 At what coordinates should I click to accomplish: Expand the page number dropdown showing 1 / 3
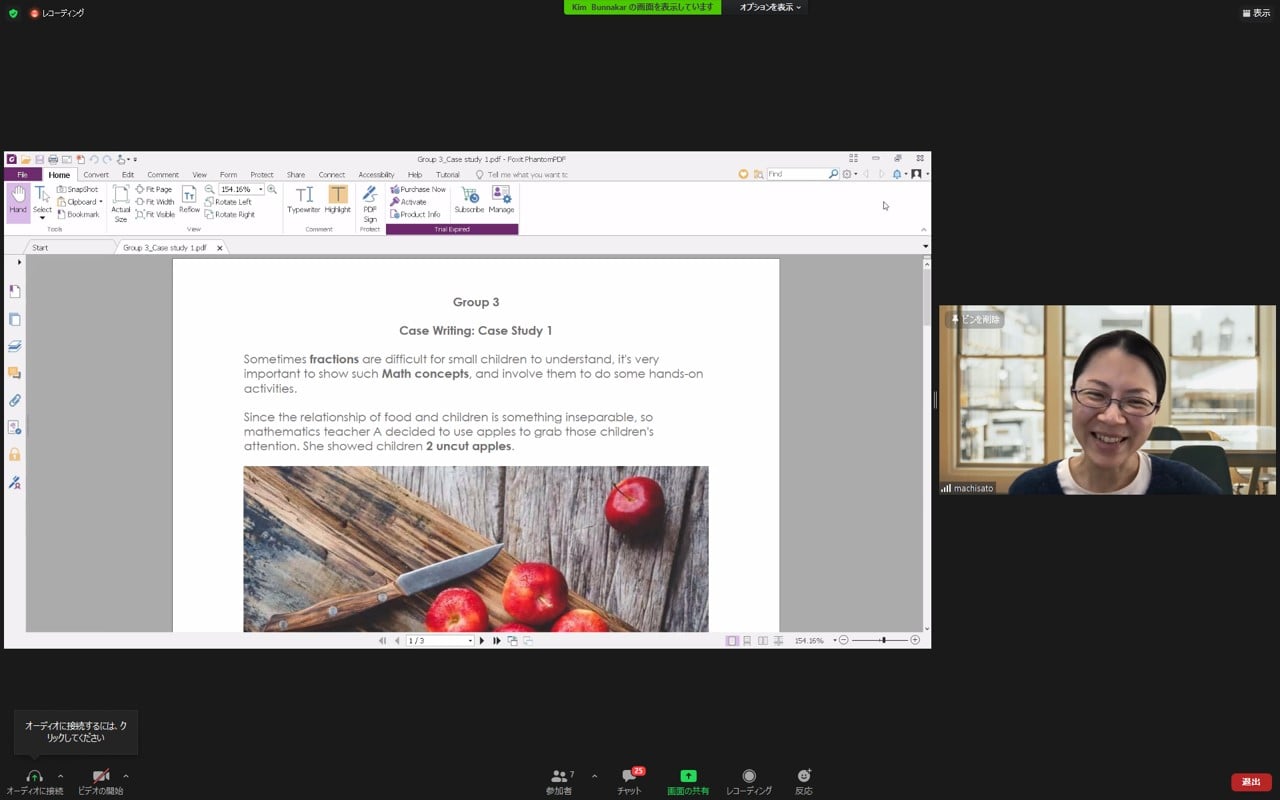[x=470, y=641]
